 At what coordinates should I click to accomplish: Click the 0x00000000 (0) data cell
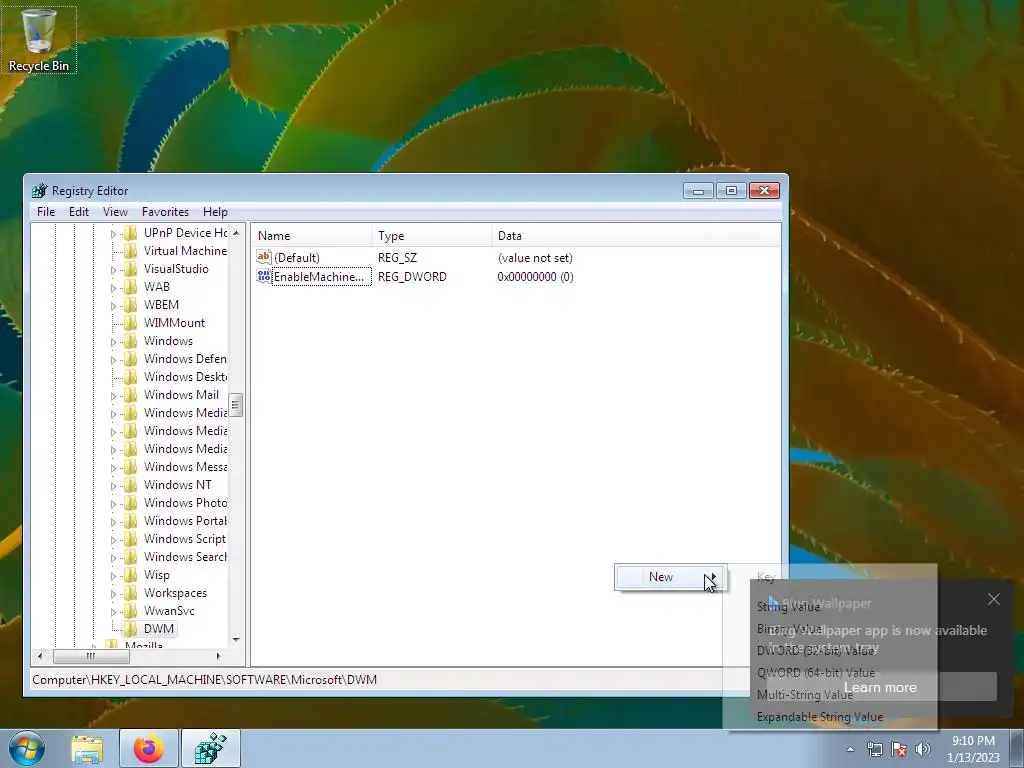[536, 276]
